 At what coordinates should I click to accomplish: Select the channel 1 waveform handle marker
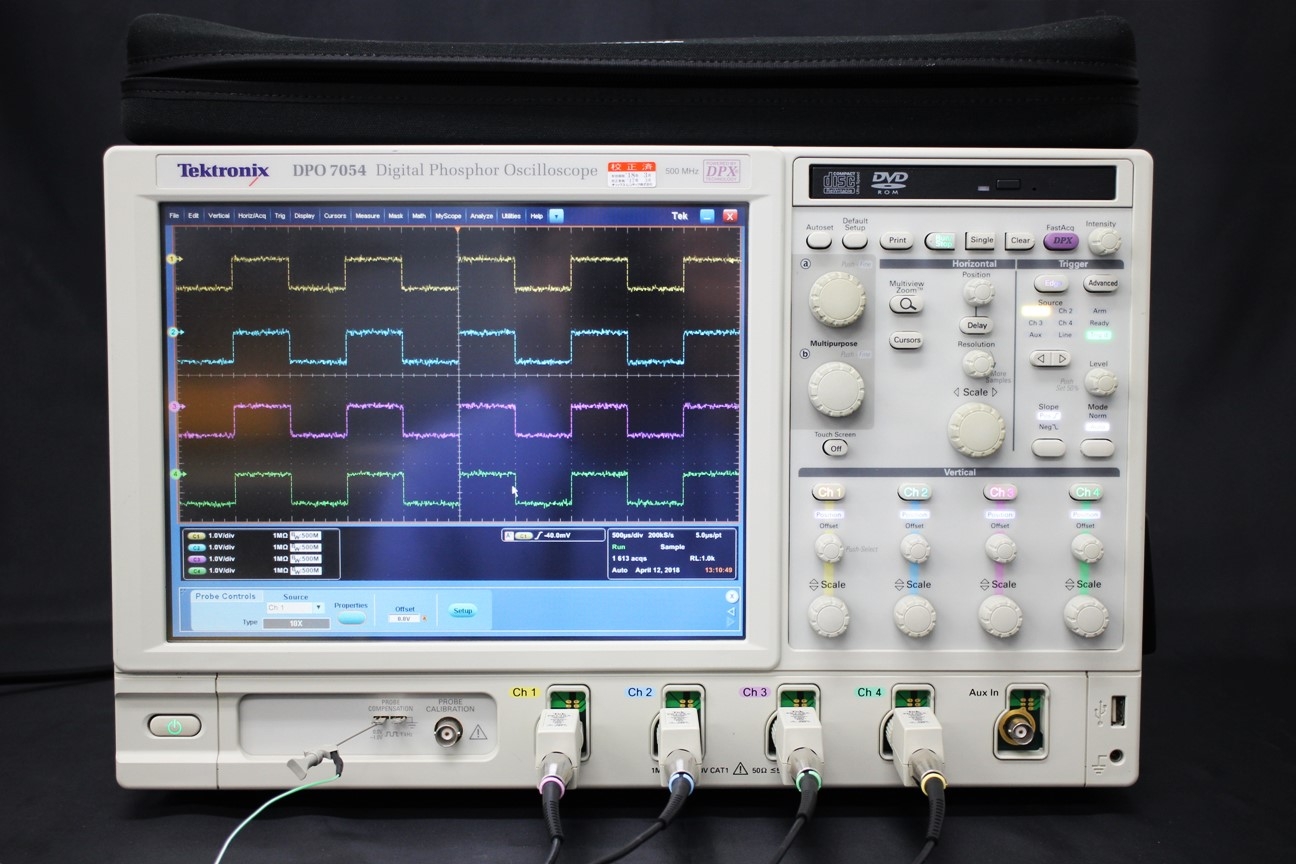coord(174,259)
